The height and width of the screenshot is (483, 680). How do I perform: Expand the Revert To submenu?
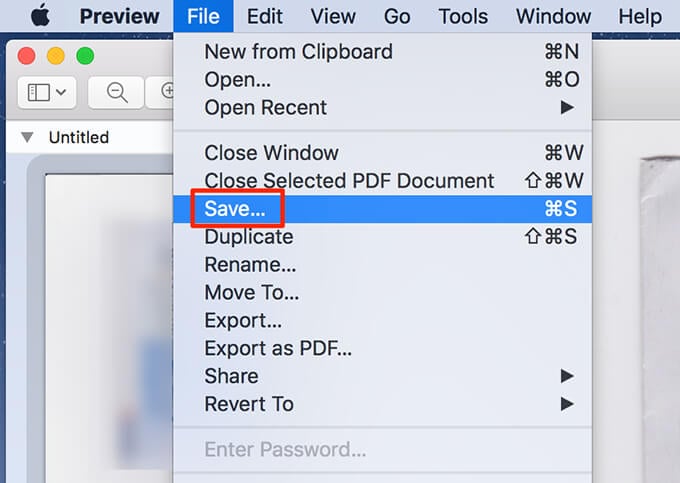[382, 404]
